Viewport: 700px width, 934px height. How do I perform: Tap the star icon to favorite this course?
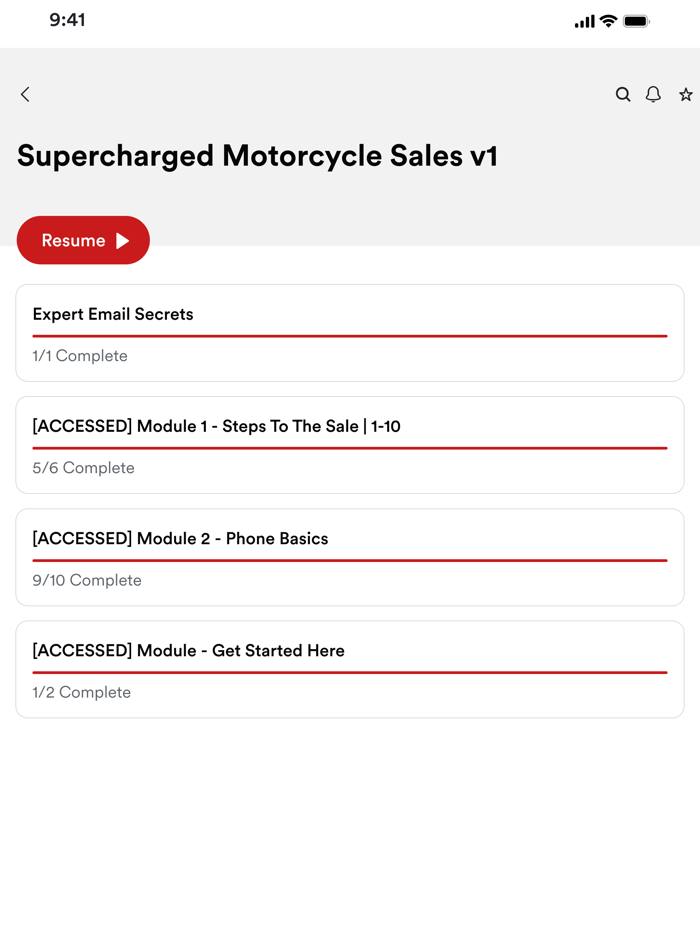point(685,94)
